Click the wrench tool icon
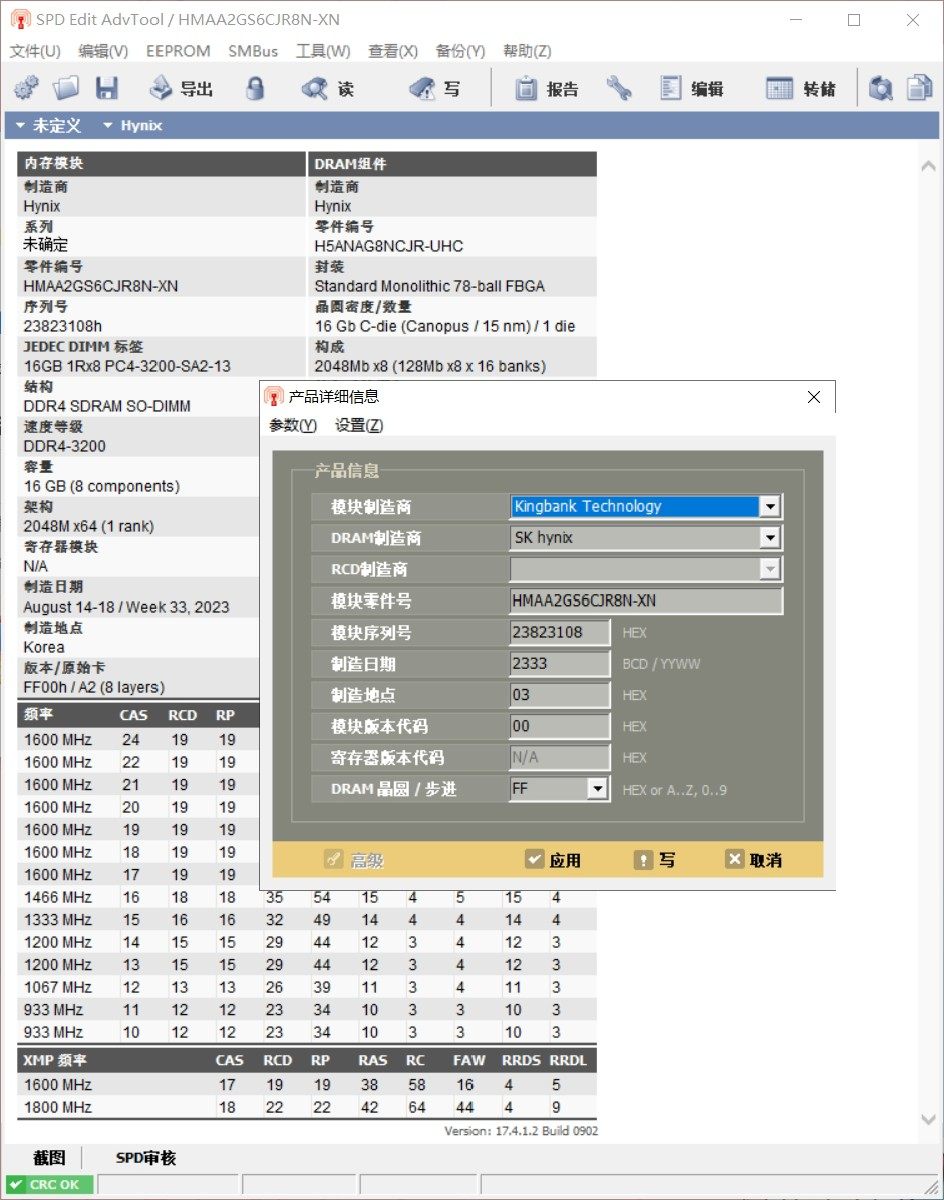Image resolution: width=944 pixels, height=1200 pixels. [618, 88]
